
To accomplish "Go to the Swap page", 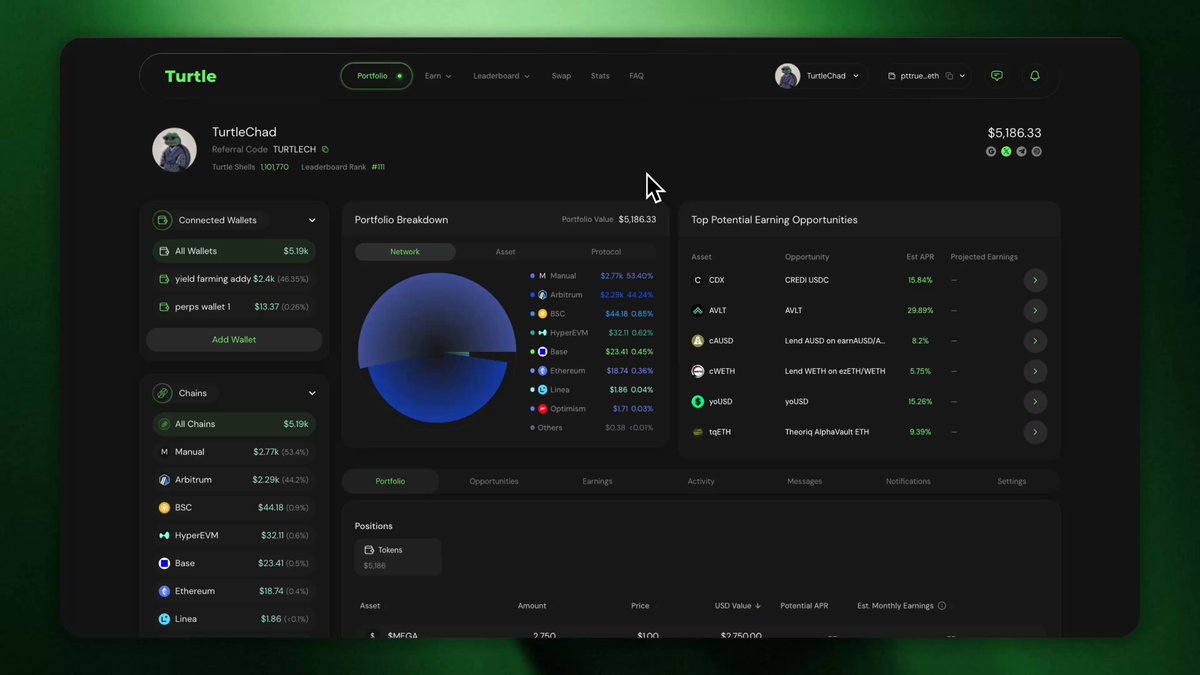I will (561, 76).
